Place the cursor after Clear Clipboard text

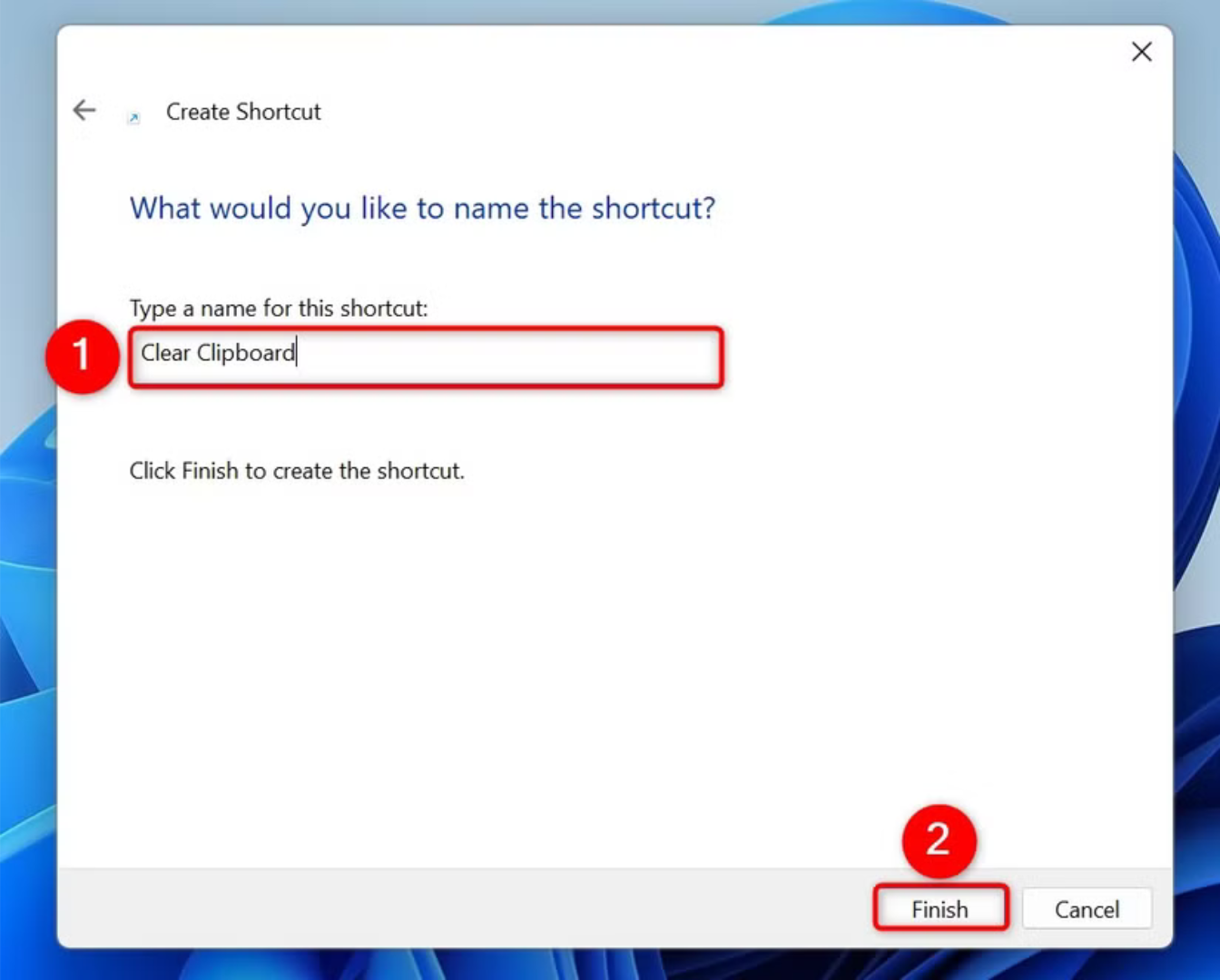(x=295, y=354)
